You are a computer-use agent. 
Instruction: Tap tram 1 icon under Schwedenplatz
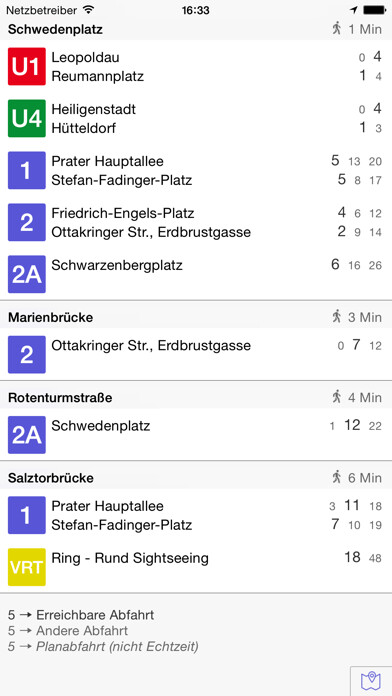point(27,170)
